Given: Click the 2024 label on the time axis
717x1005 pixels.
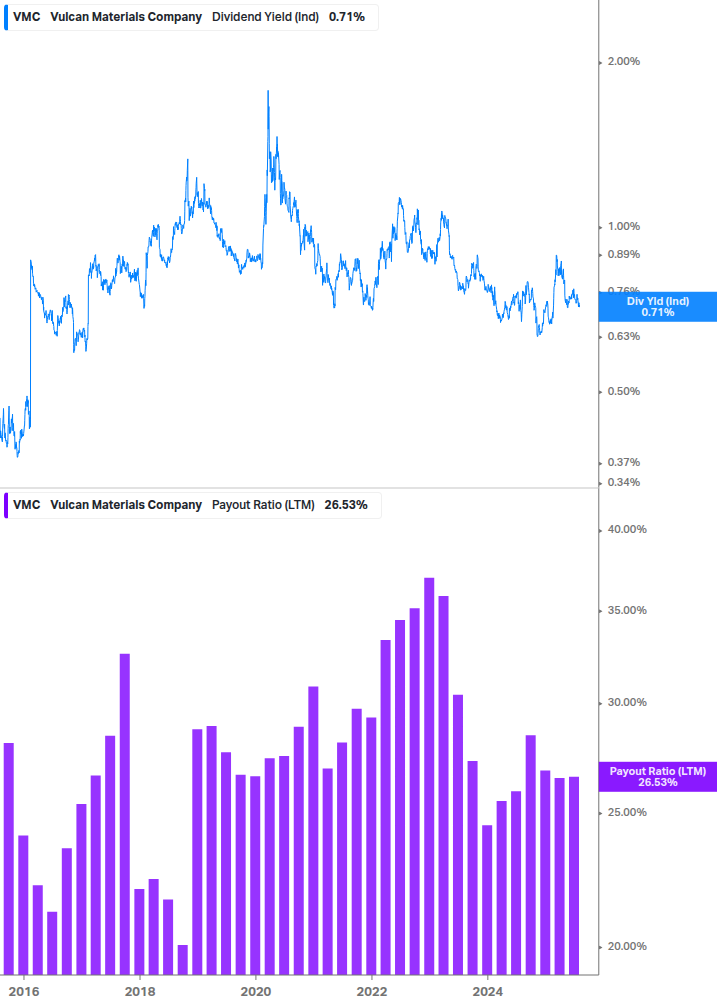Looking at the screenshot, I should pyautogui.click(x=488, y=992).
